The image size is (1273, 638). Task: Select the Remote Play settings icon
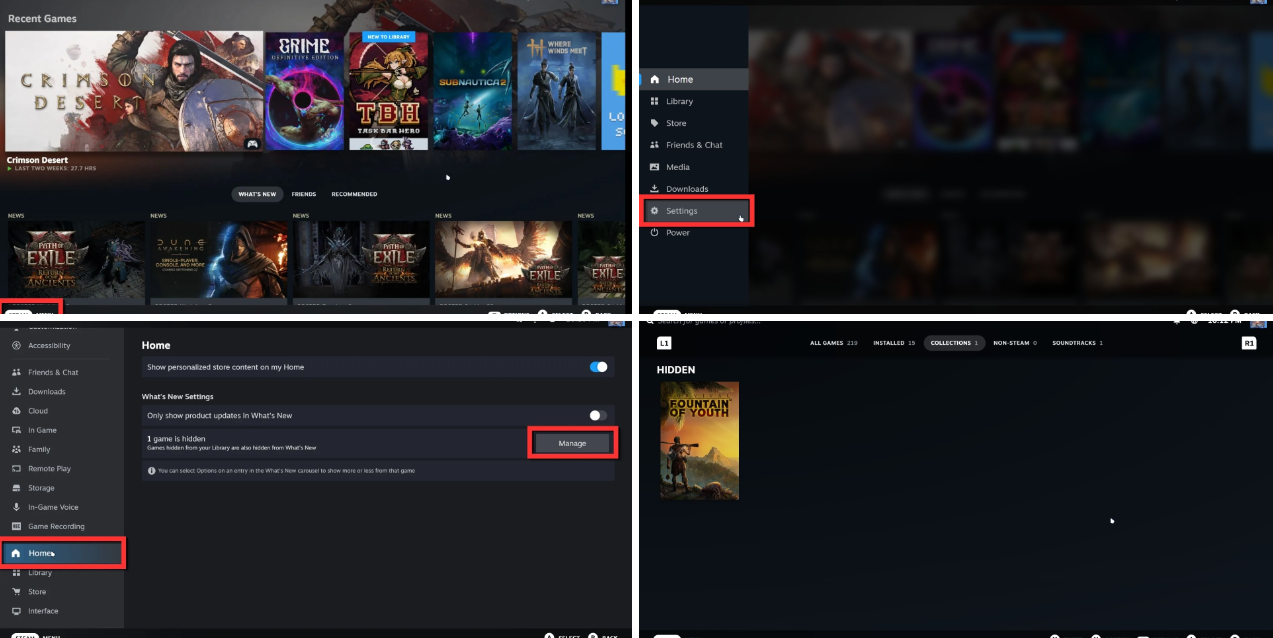pos(16,469)
